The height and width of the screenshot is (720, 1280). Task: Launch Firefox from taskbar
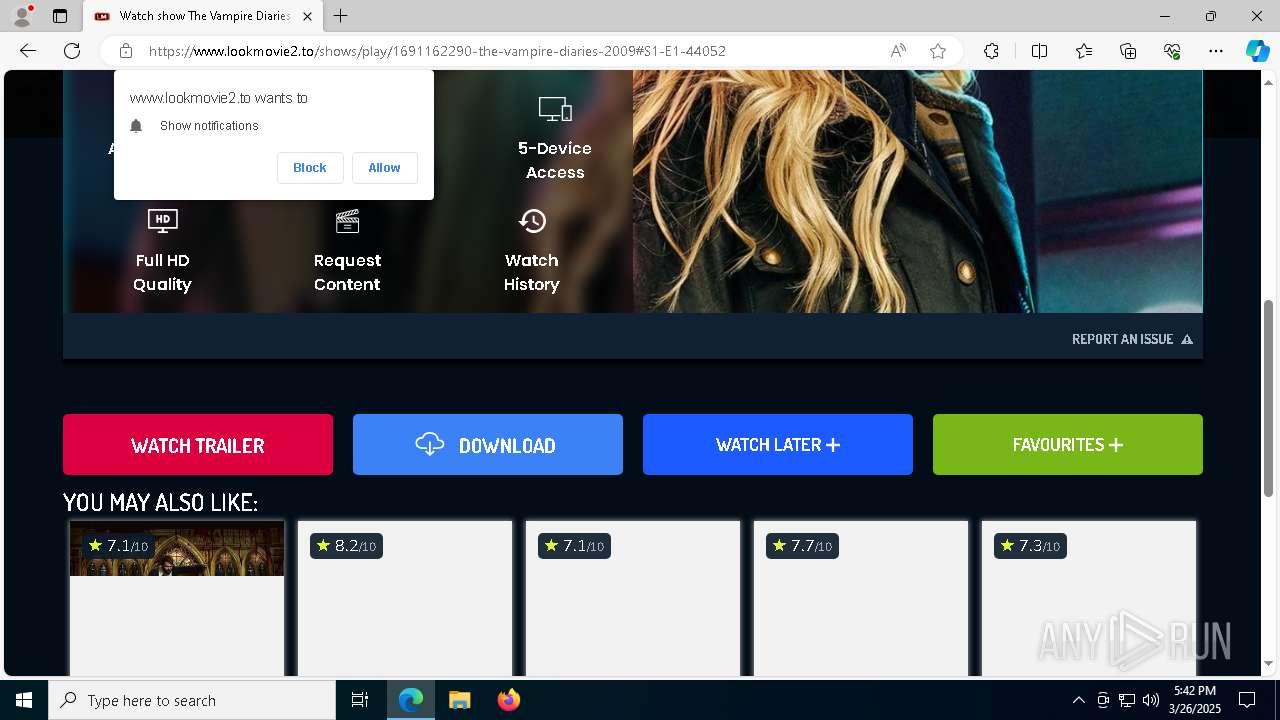coord(509,700)
